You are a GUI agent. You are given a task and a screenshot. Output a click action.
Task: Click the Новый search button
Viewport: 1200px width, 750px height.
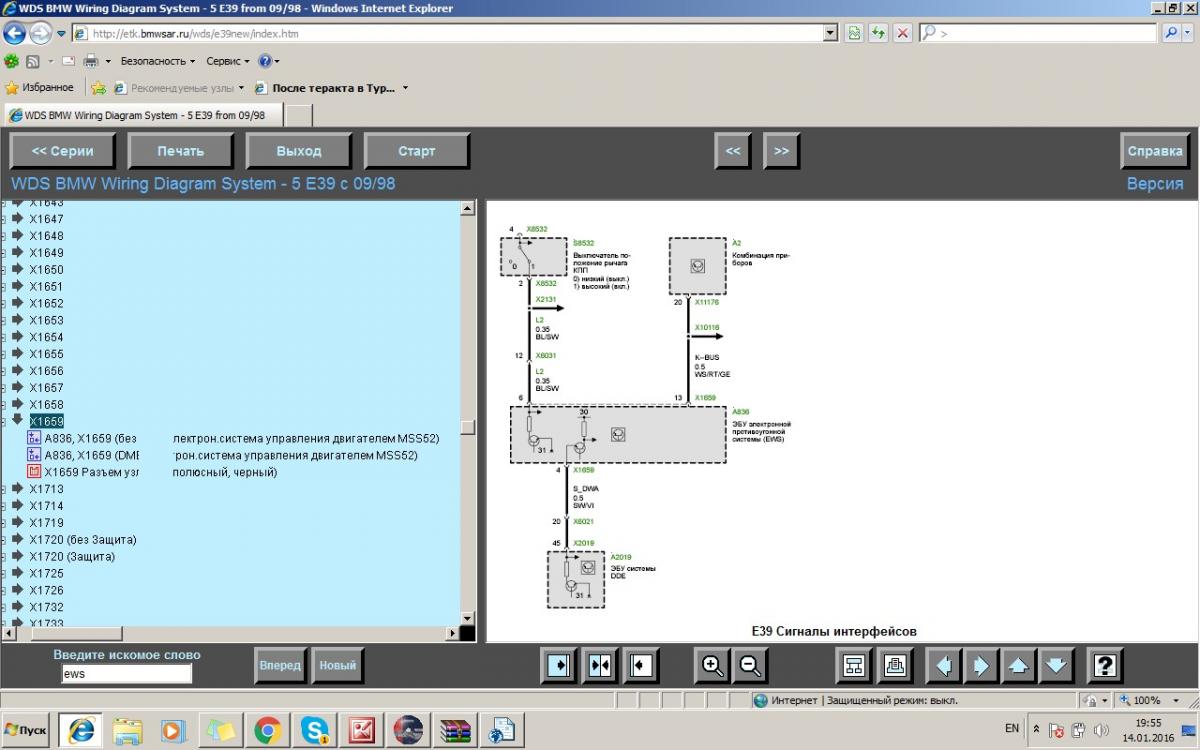337,665
